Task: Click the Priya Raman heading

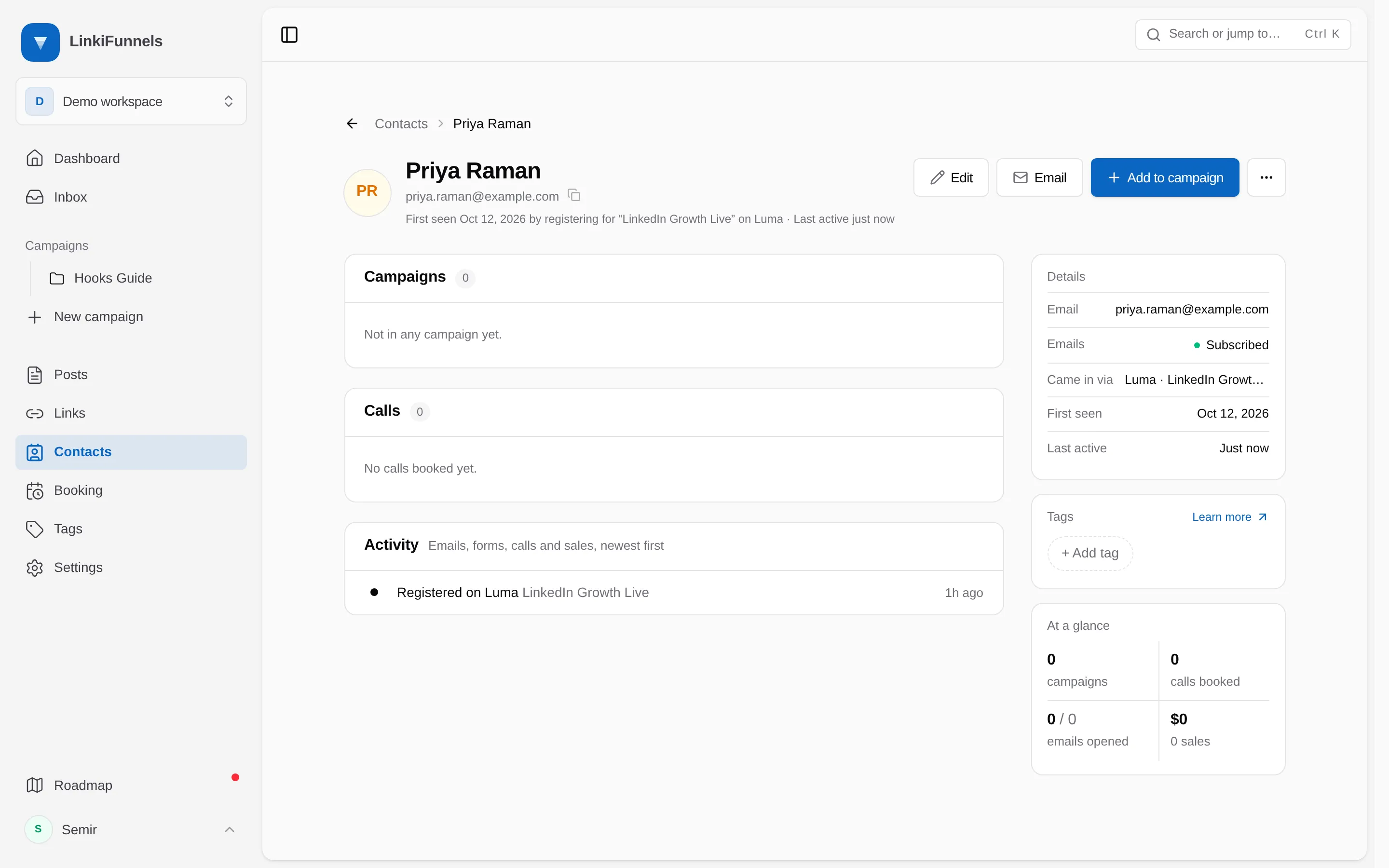Action: 473,171
